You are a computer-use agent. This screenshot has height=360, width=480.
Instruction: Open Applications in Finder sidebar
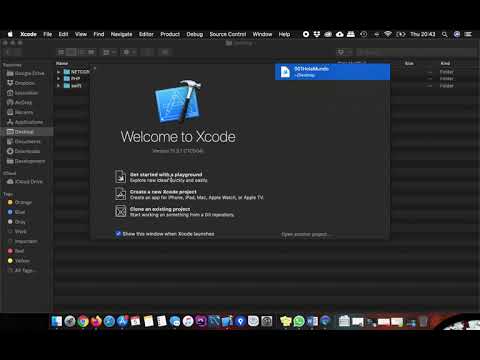tap(25, 122)
